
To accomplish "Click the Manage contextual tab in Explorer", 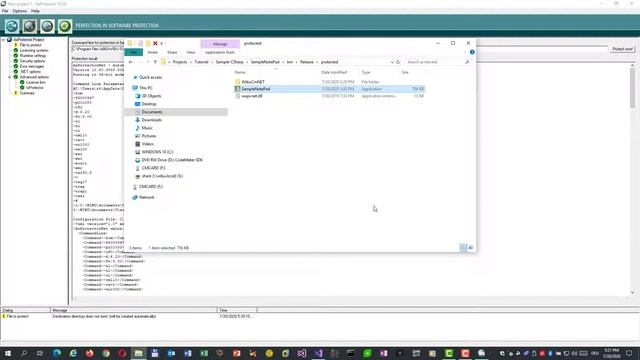I will pos(220,44).
